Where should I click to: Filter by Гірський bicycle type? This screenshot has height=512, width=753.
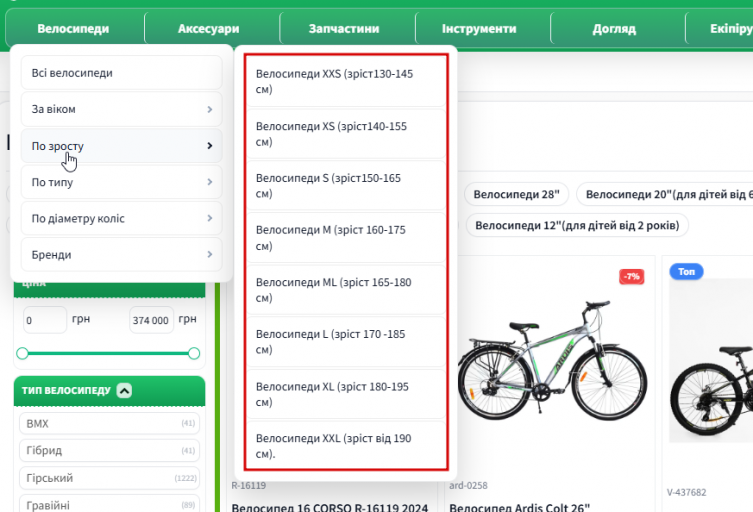[109, 478]
